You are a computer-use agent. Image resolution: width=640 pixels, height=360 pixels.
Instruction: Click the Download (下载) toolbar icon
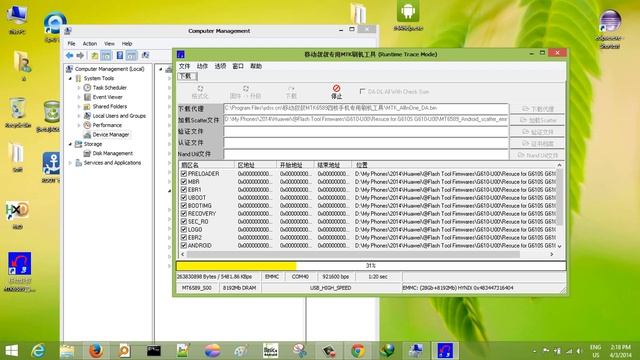point(291,89)
